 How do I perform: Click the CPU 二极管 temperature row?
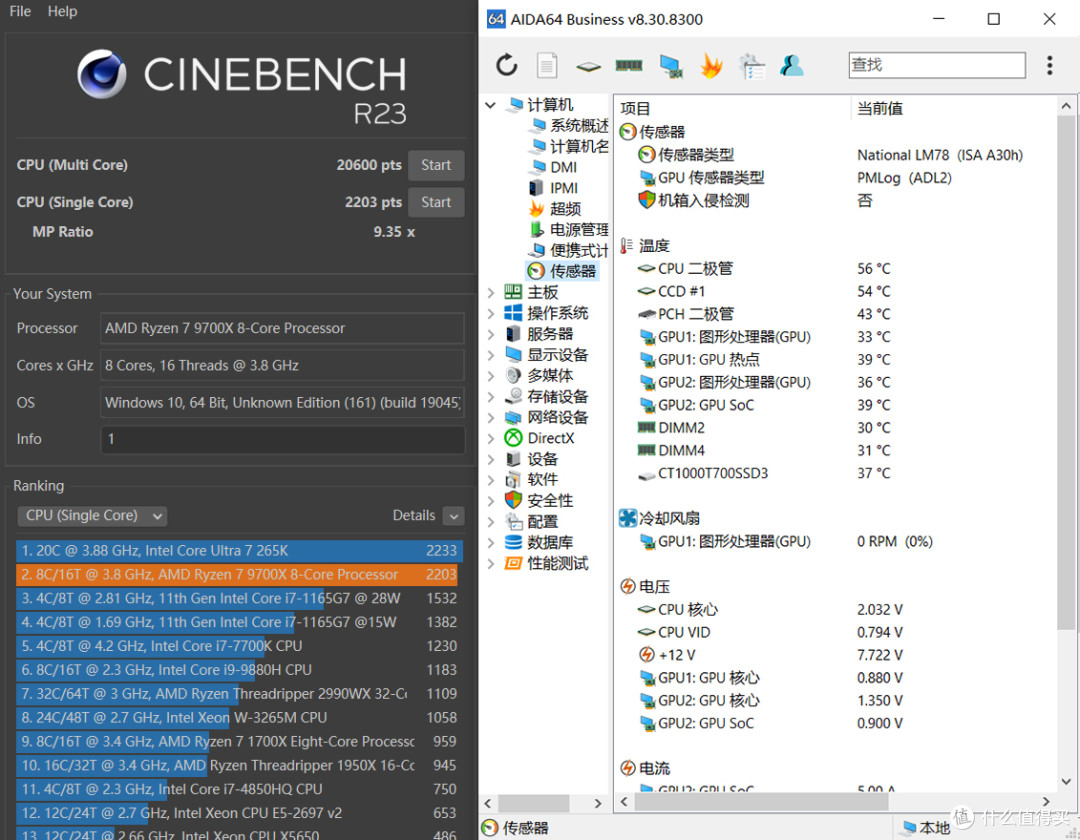click(835, 269)
